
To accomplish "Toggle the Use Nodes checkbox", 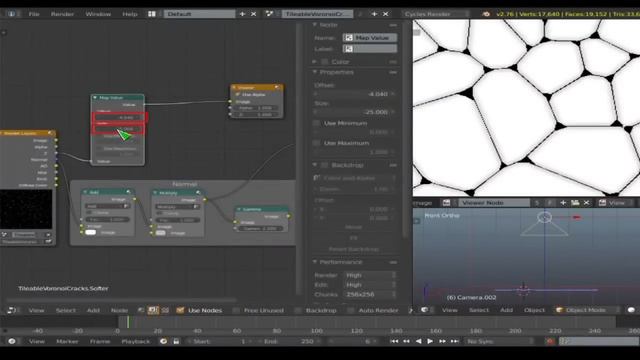I will pyautogui.click(x=180, y=310).
